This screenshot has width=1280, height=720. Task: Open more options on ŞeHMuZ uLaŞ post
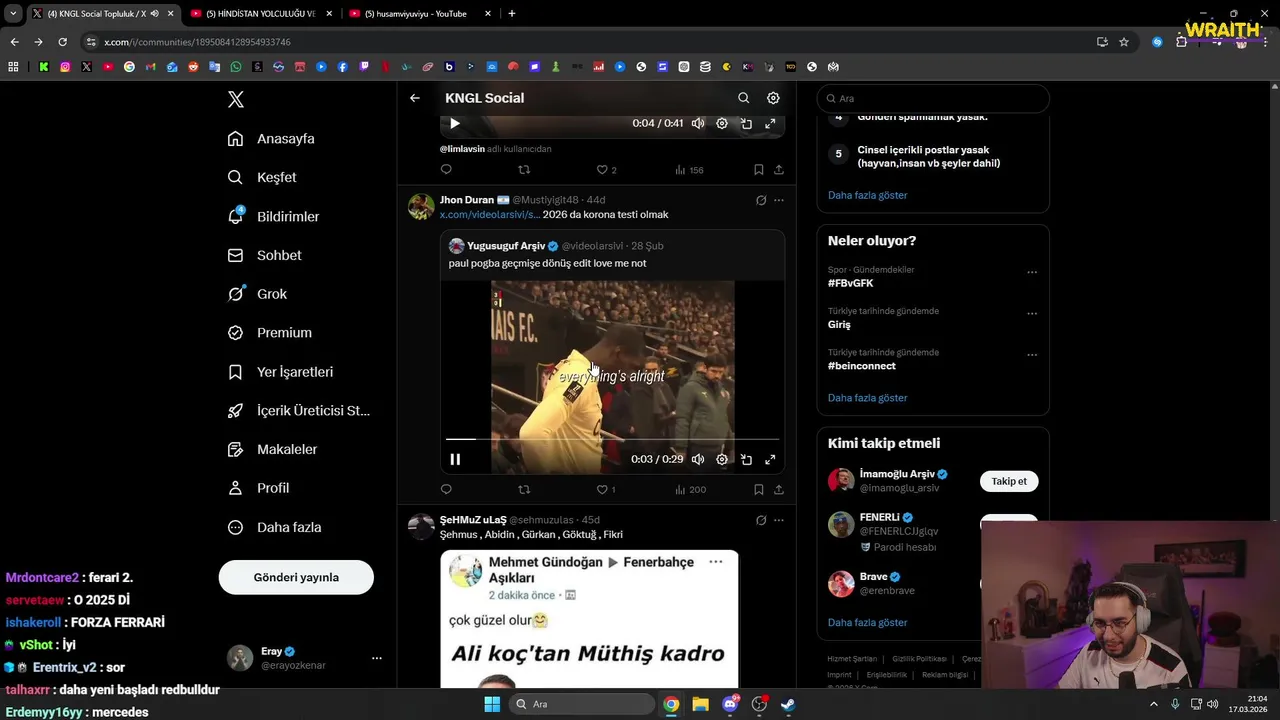(x=779, y=520)
